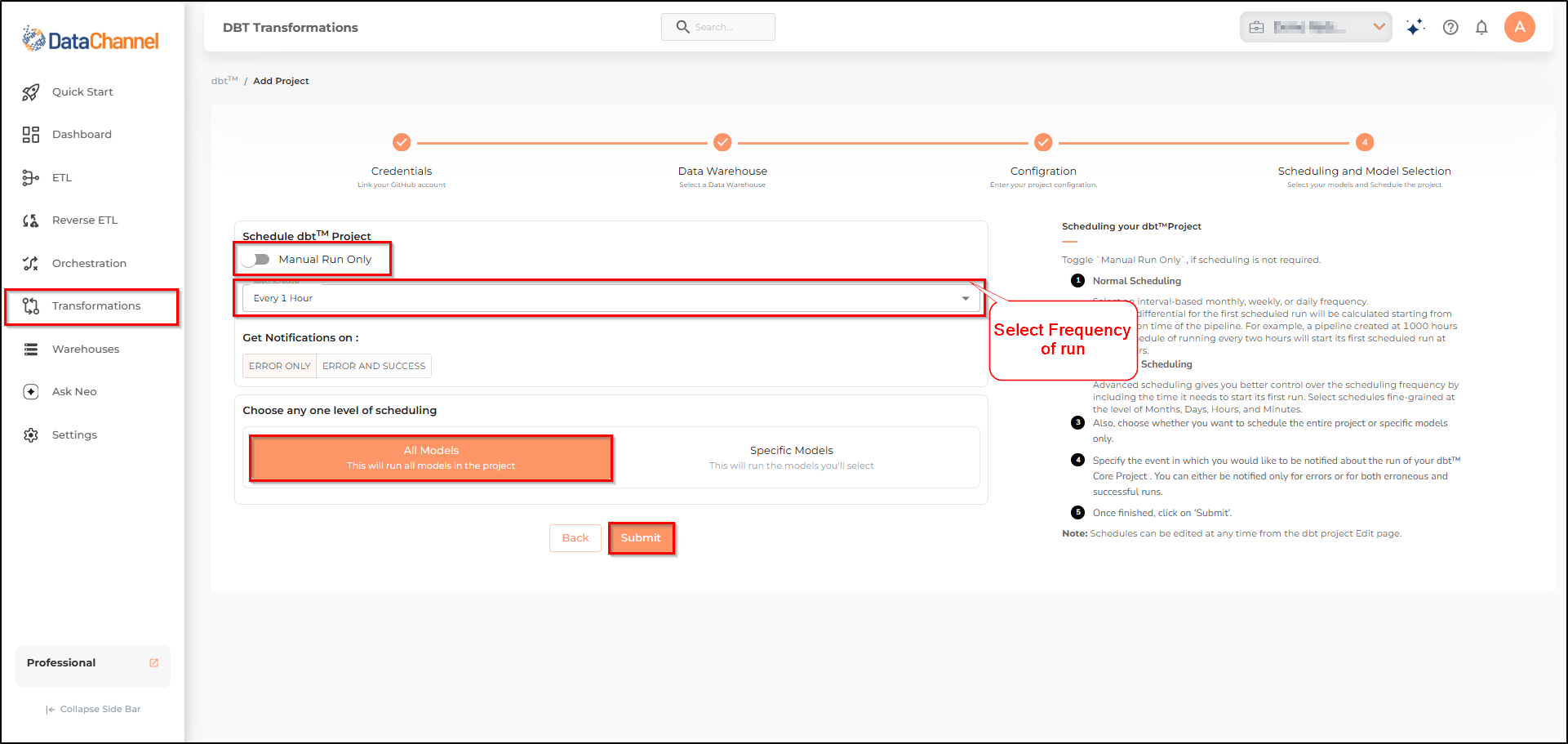
Task: Click the Reverse ETL icon
Action: pos(31,221)
